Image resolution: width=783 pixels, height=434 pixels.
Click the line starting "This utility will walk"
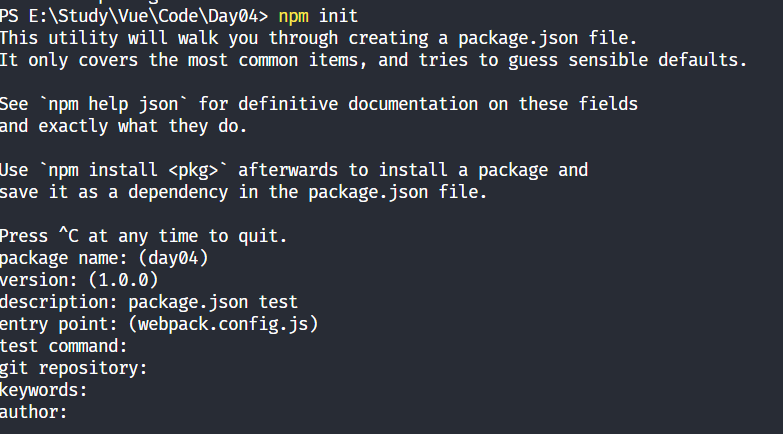[x=318, y=38]
